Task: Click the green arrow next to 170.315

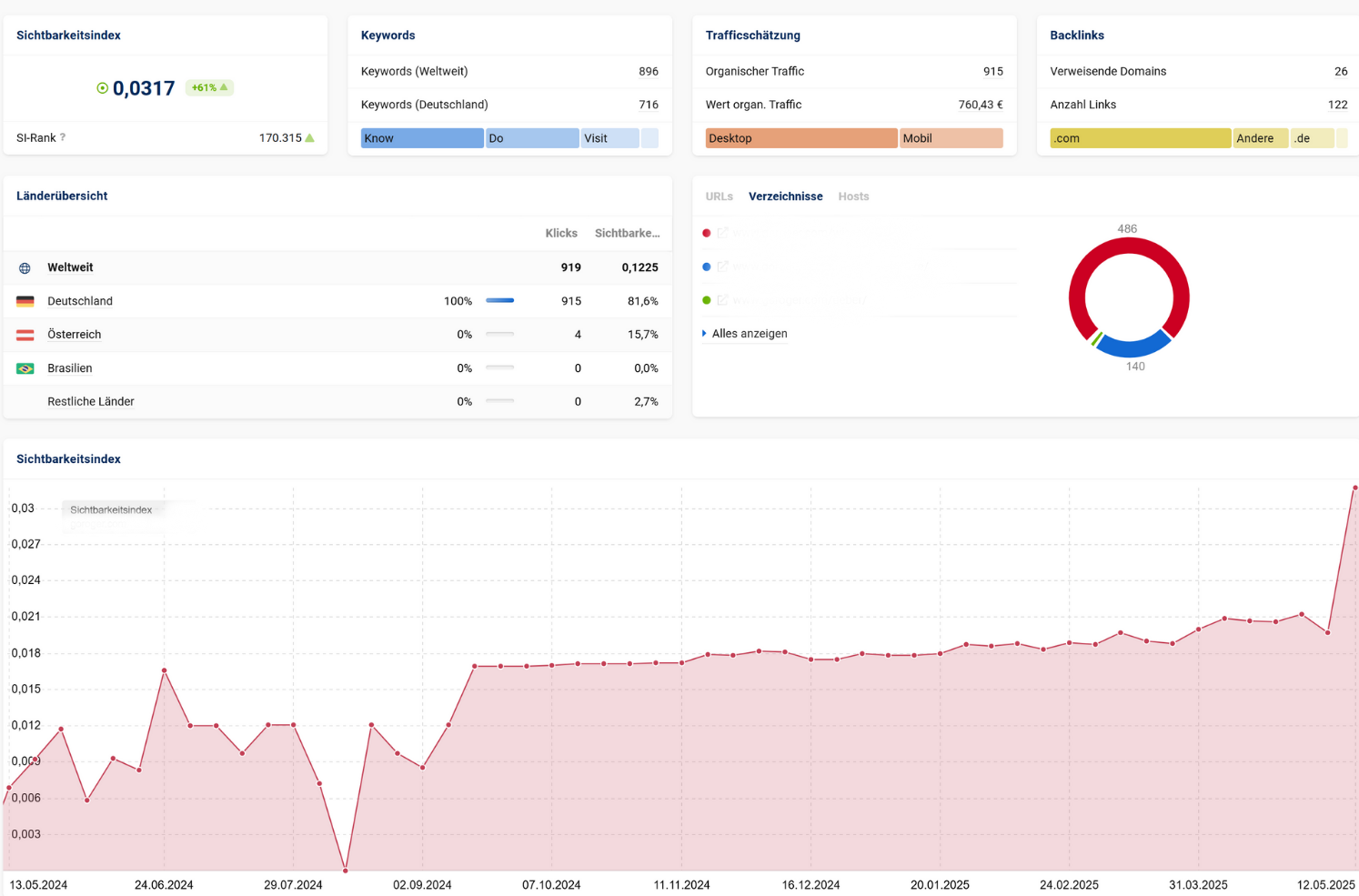Action: point(310,138)
